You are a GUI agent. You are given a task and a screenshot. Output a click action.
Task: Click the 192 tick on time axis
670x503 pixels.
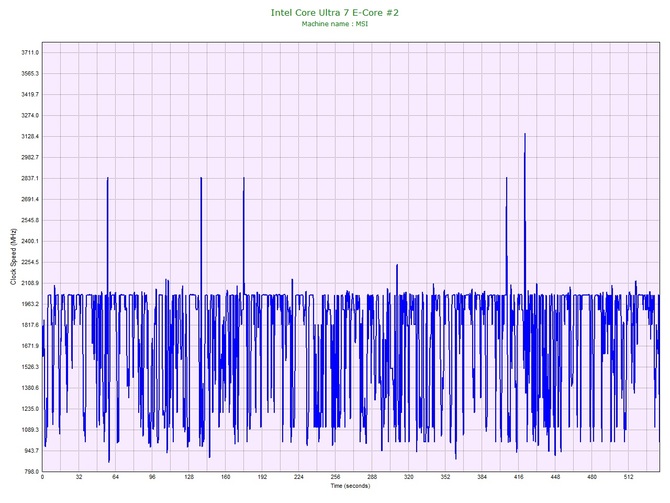pos(262,477)
